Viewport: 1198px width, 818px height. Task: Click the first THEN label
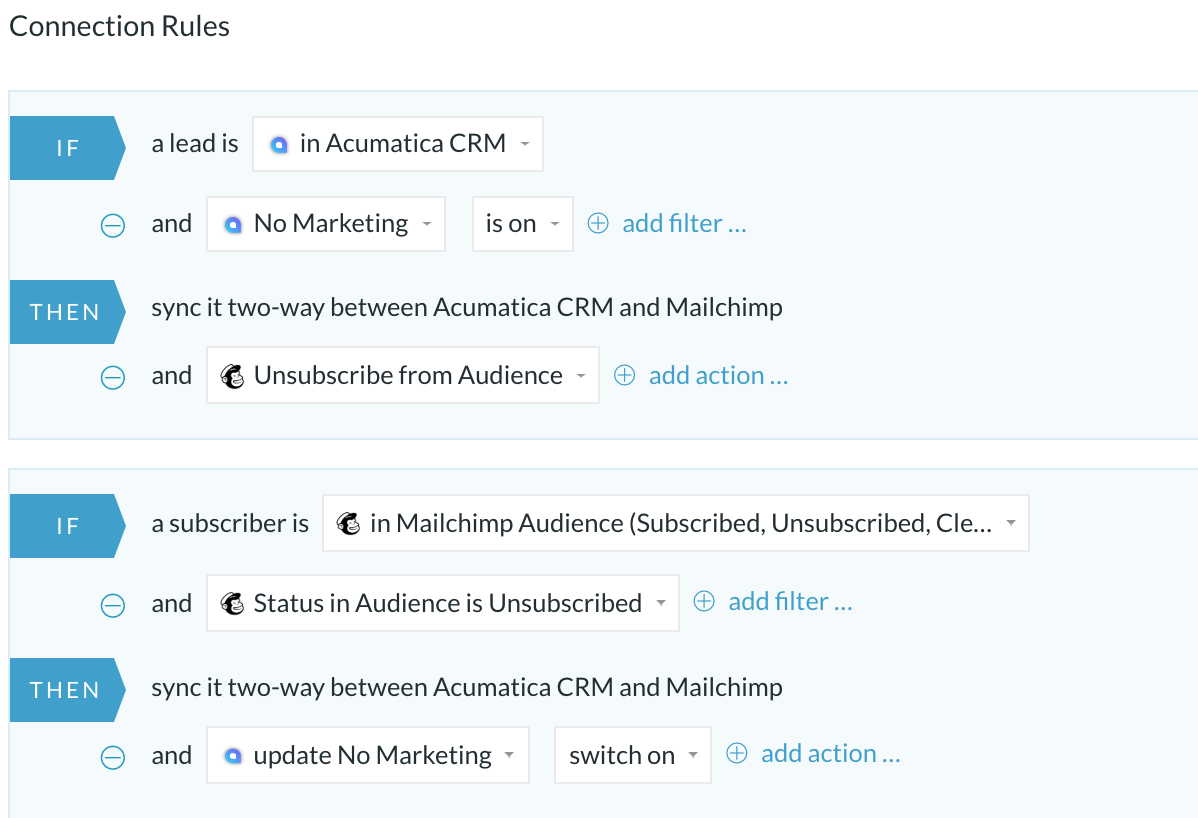[67, 312]
